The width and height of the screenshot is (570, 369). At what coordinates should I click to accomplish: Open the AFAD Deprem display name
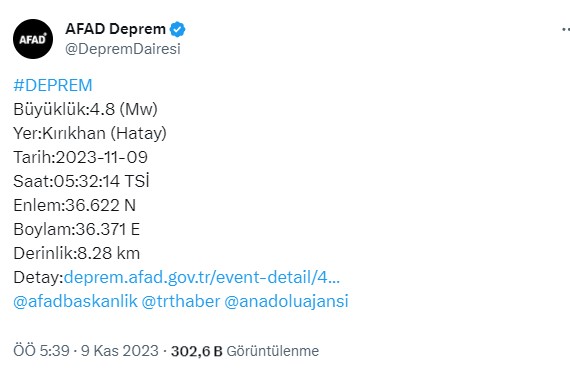[115, 29]
